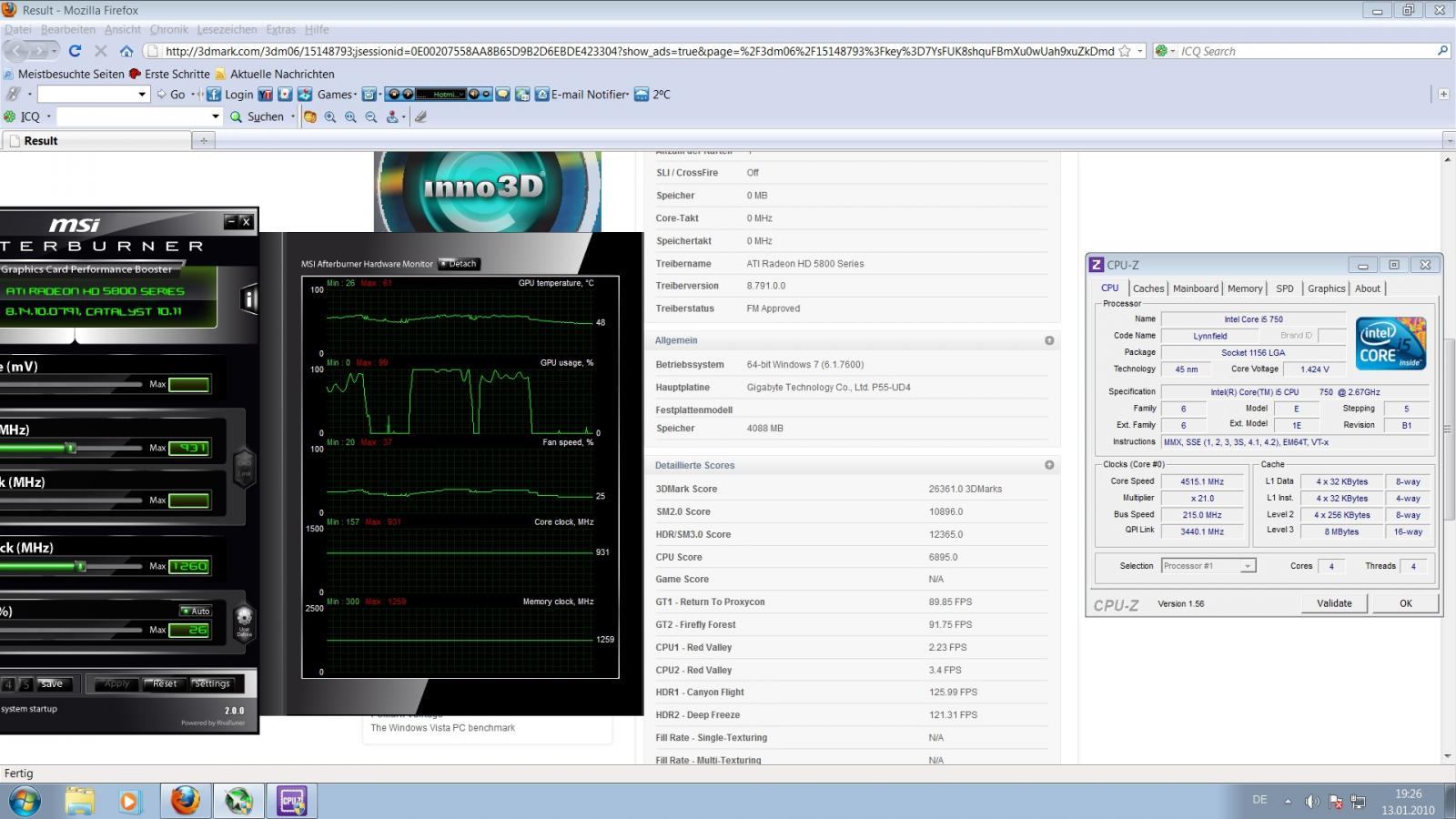The width and height of the screenshot is (1456, 819).
Task: Click CPU-Z icon in taskbar
Action: [x=292, y=802]
